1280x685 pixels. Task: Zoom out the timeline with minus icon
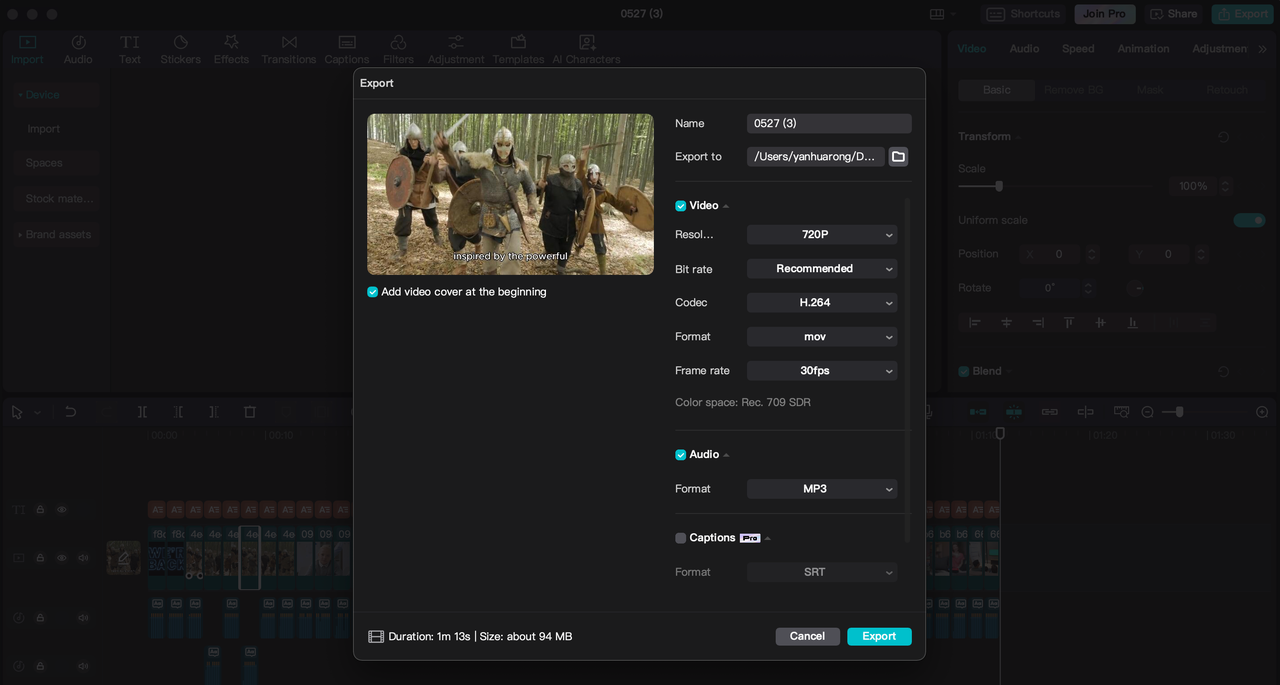coord(1147,412)
